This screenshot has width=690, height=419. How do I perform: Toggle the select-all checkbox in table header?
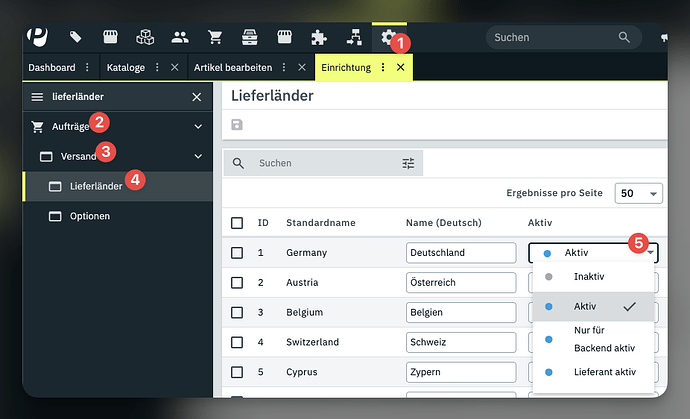click(237, 222)
